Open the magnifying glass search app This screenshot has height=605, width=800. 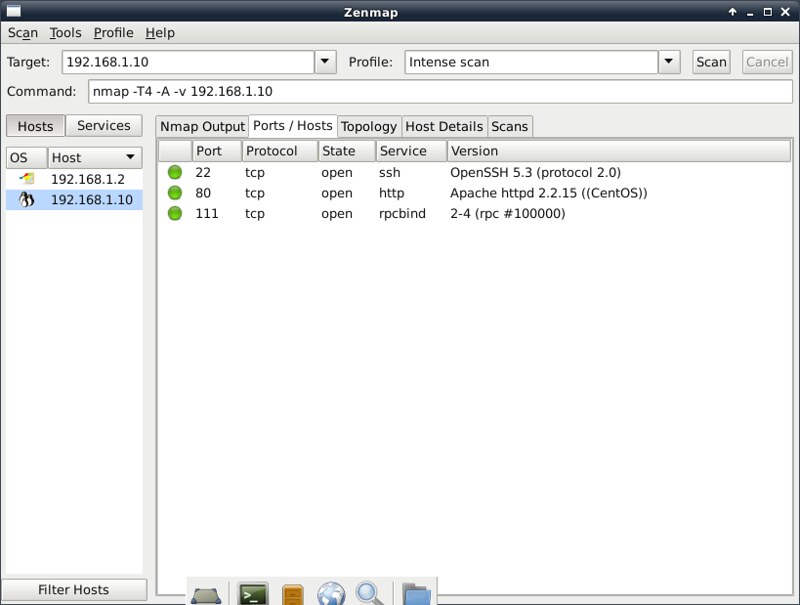pyautogui.click(x=370, y=593)
